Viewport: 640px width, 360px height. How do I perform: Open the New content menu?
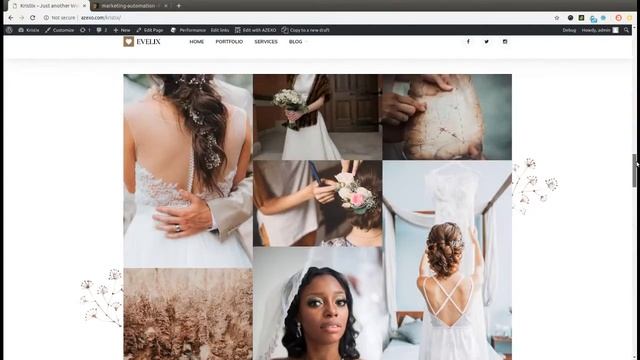(x=122, y=30)
